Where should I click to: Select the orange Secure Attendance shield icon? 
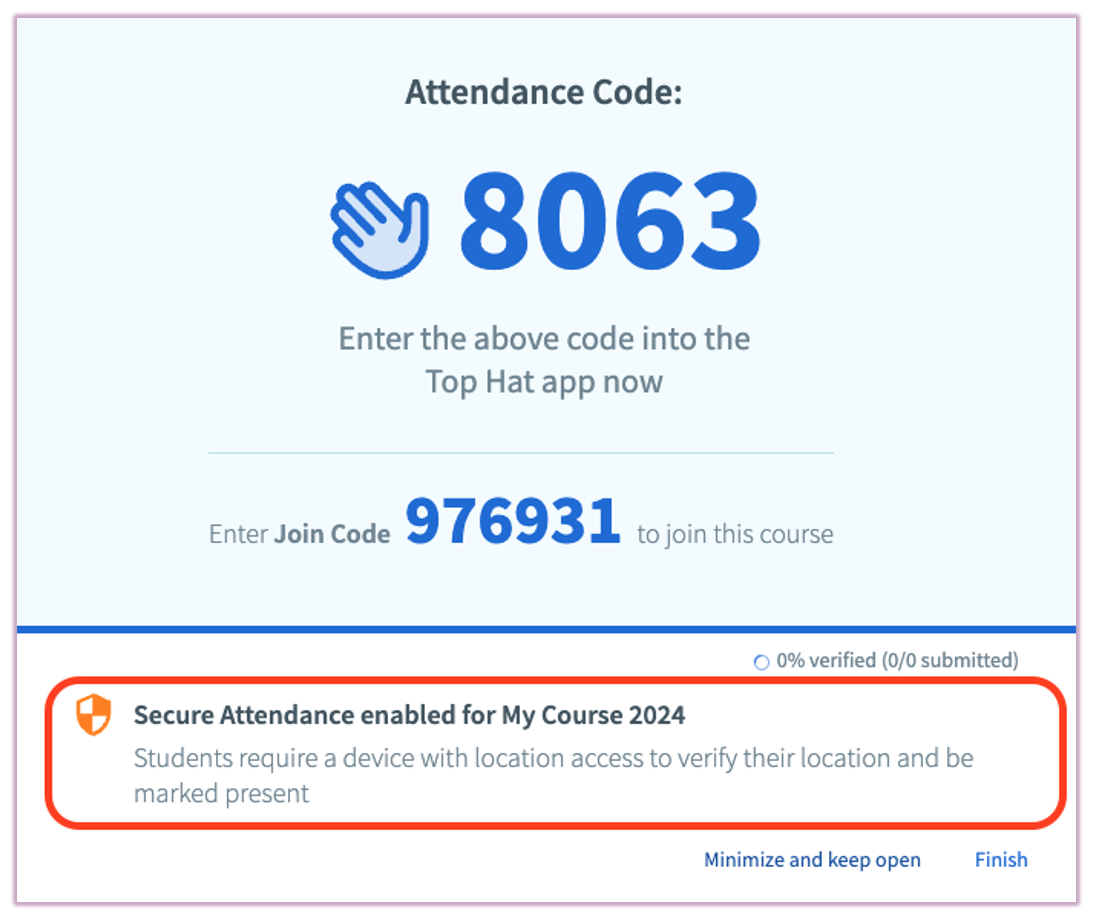[91, 715]
